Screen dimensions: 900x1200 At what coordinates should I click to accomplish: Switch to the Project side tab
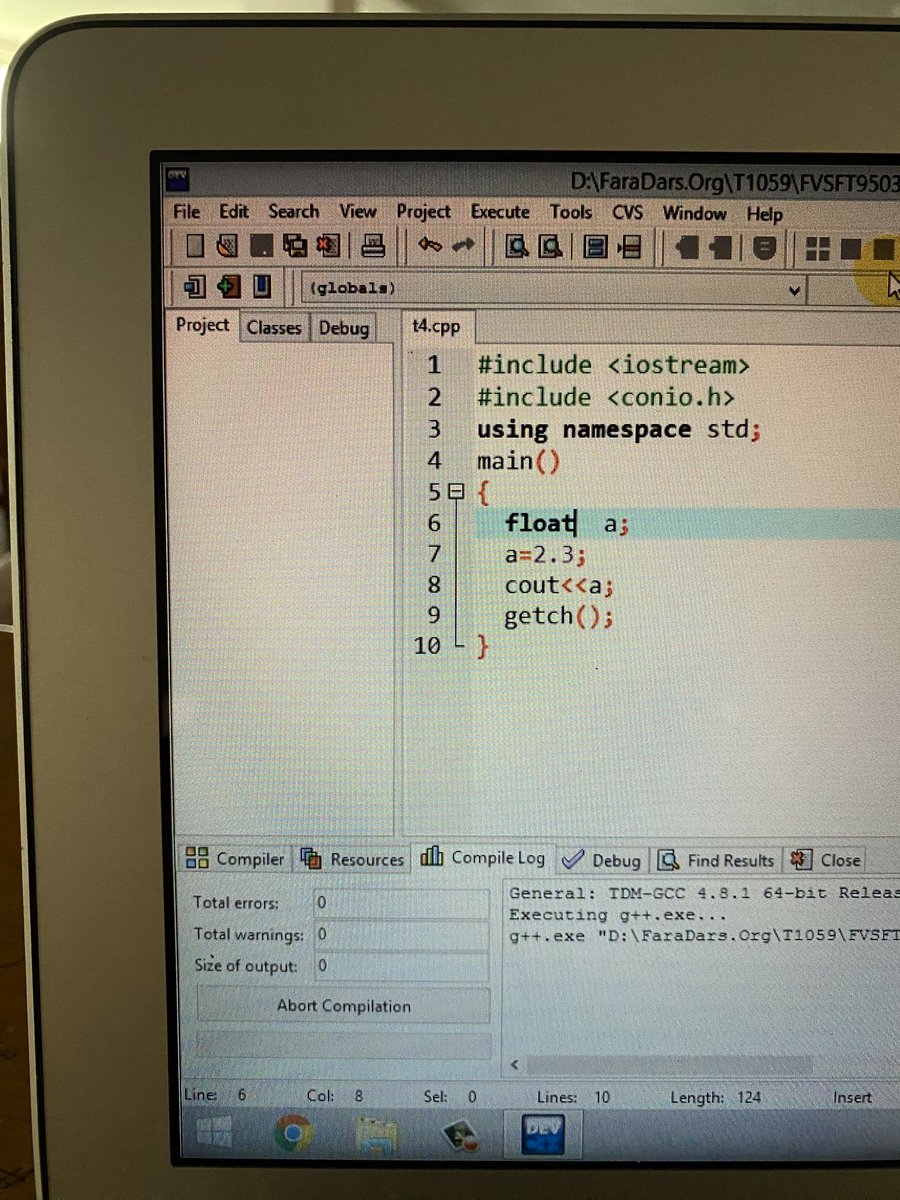coord(202,325)
